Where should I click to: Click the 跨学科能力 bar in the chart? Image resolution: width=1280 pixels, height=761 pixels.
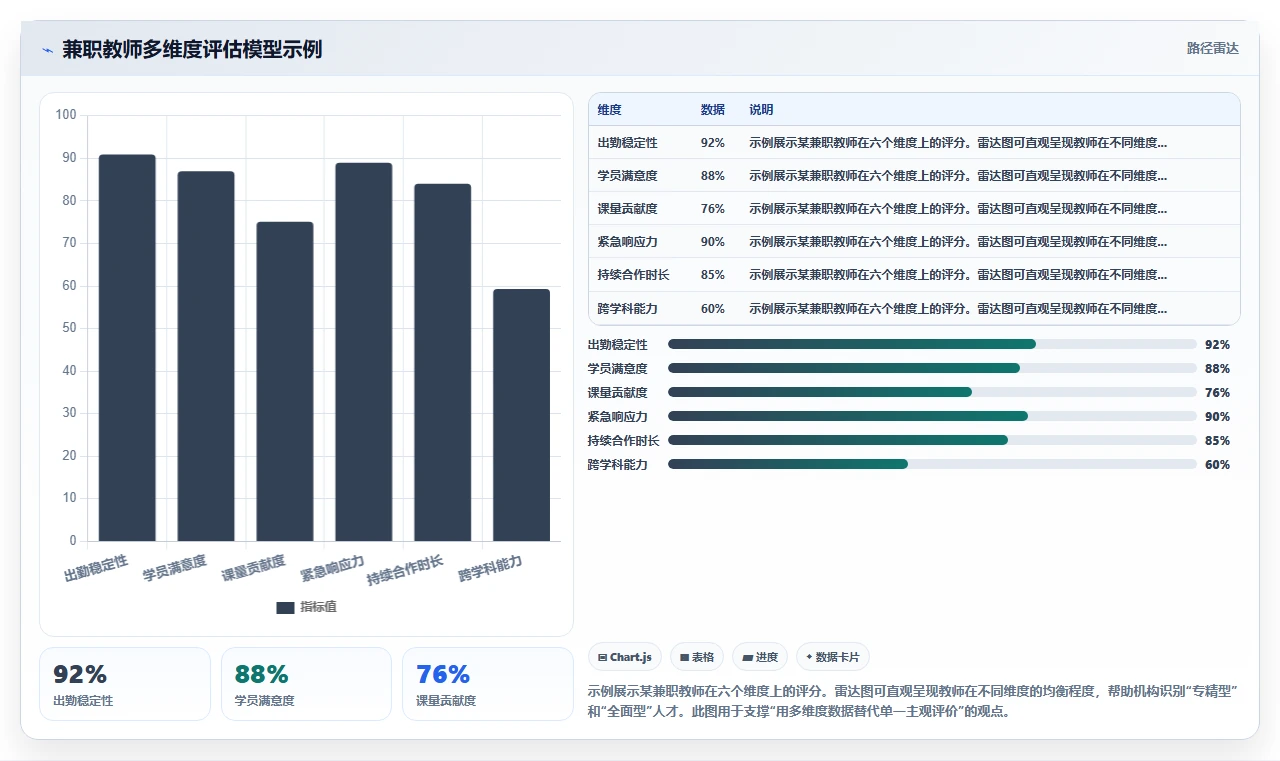(522, 415)
